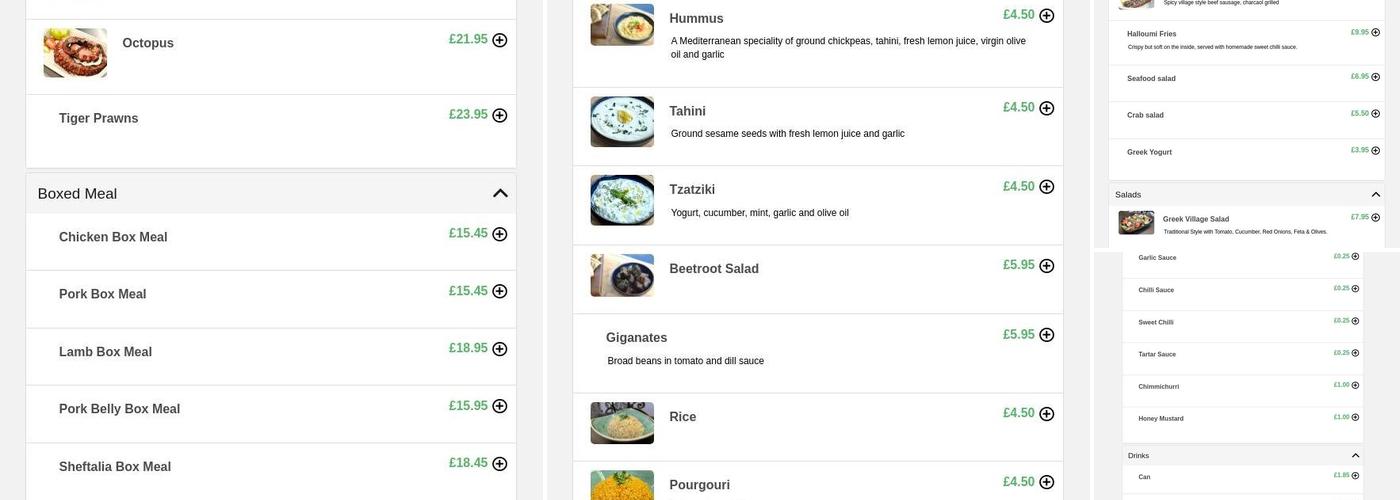Open the Hummus dish photo

[622, 24]
